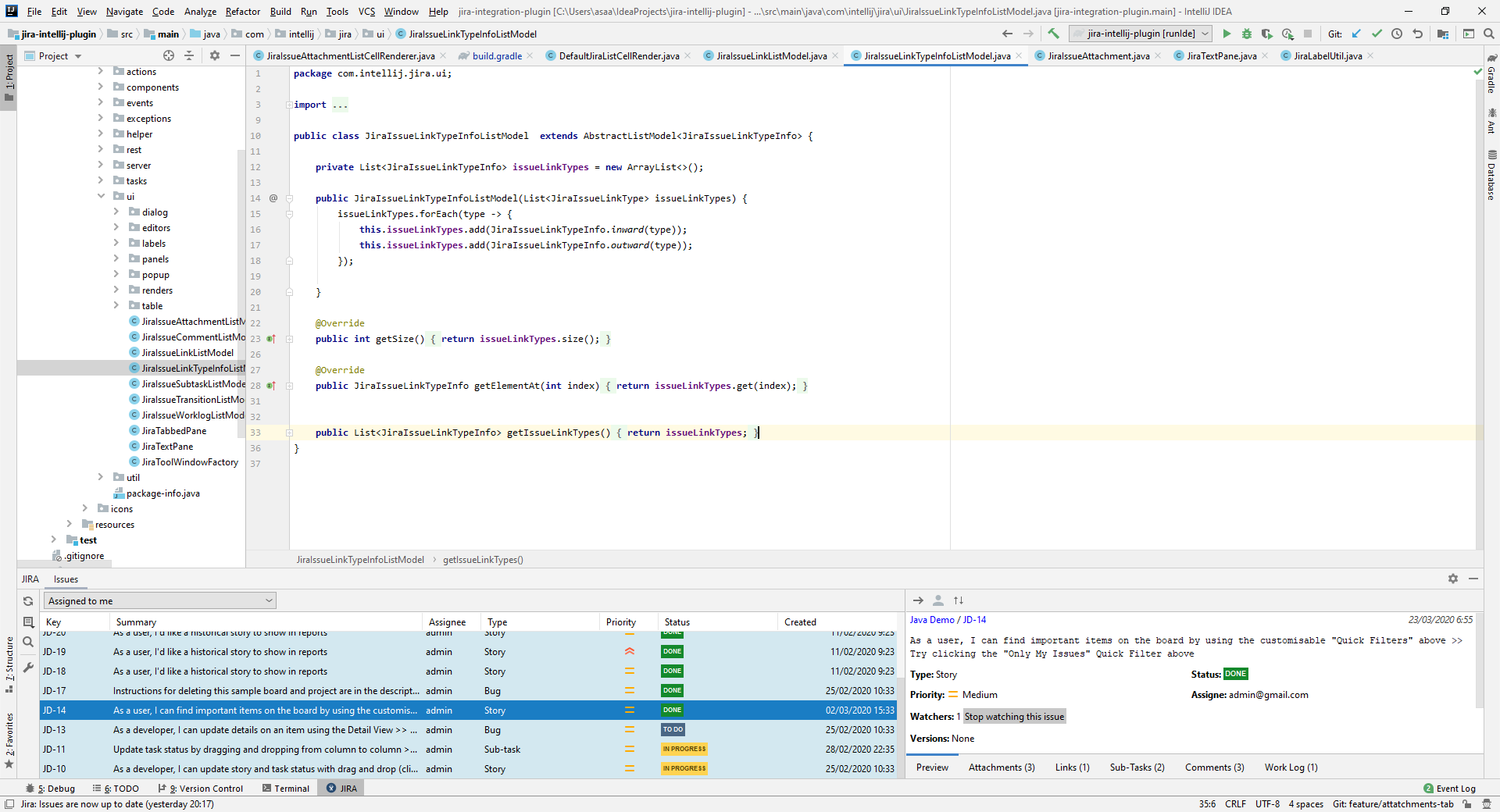1500x812 pixels.
Task: Click getSize override gutter marker
Action: click(x=271, y=339)
